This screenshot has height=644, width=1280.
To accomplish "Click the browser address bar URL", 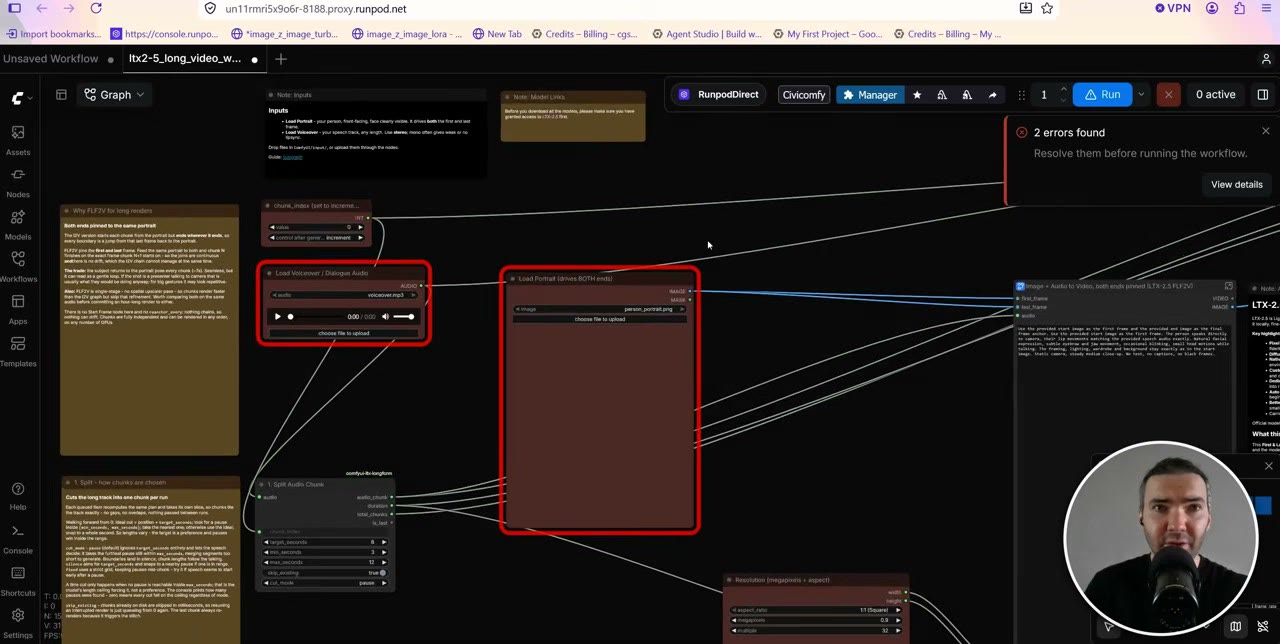I will pos(316,9).
